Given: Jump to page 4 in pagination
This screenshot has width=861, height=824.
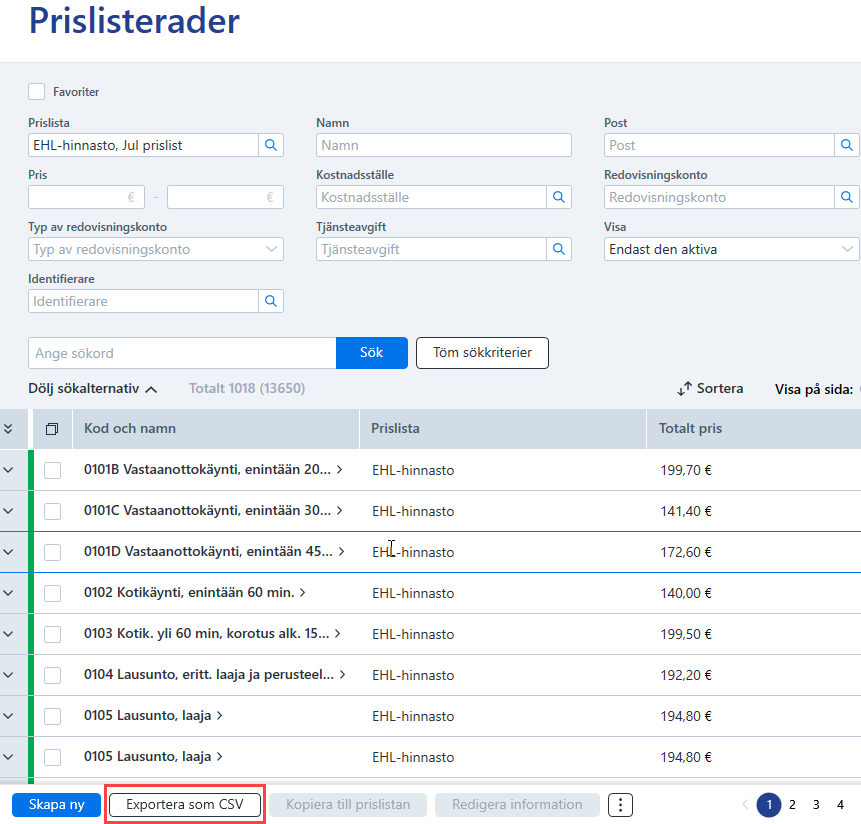Looking at the screenshot, I should tap(840, 805).
